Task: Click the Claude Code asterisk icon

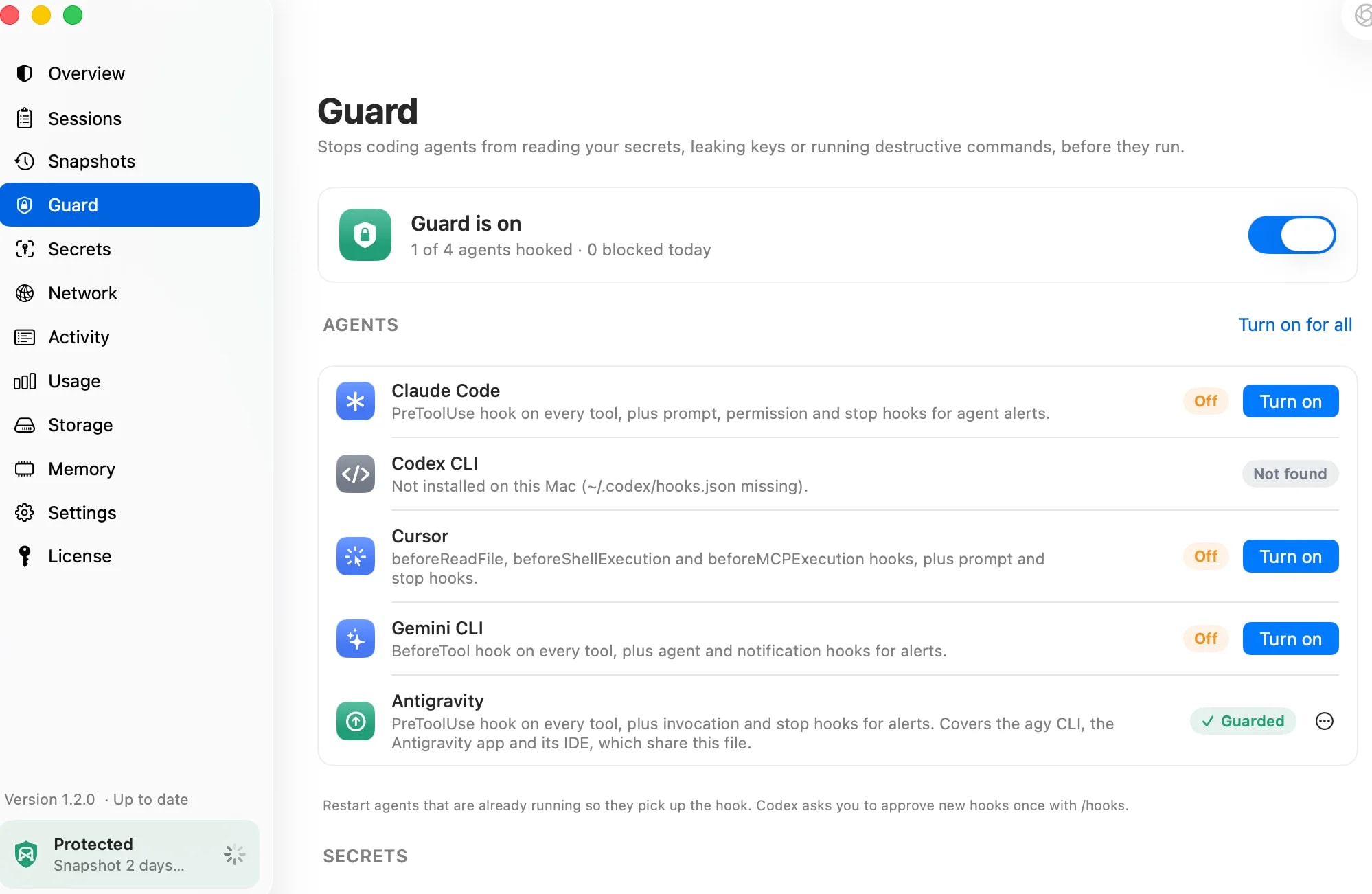Action: click(356, 401)
